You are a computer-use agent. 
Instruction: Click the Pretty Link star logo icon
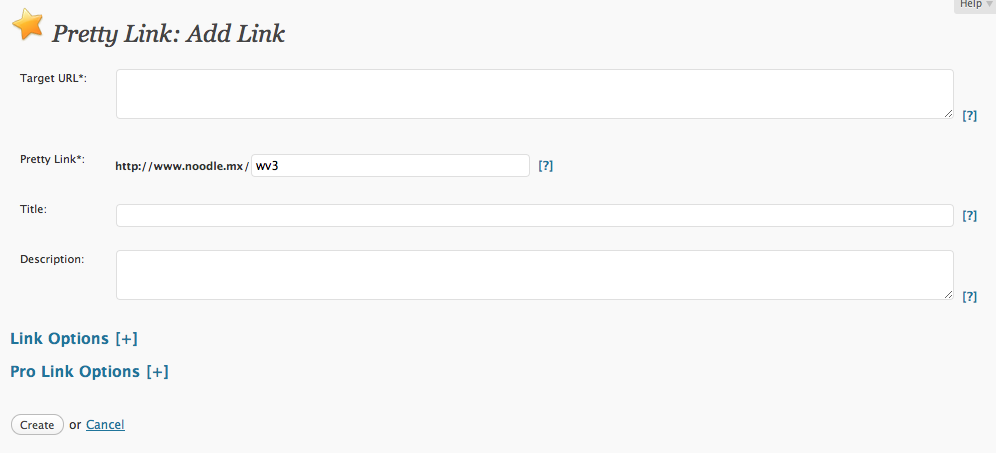click(27, 25)
